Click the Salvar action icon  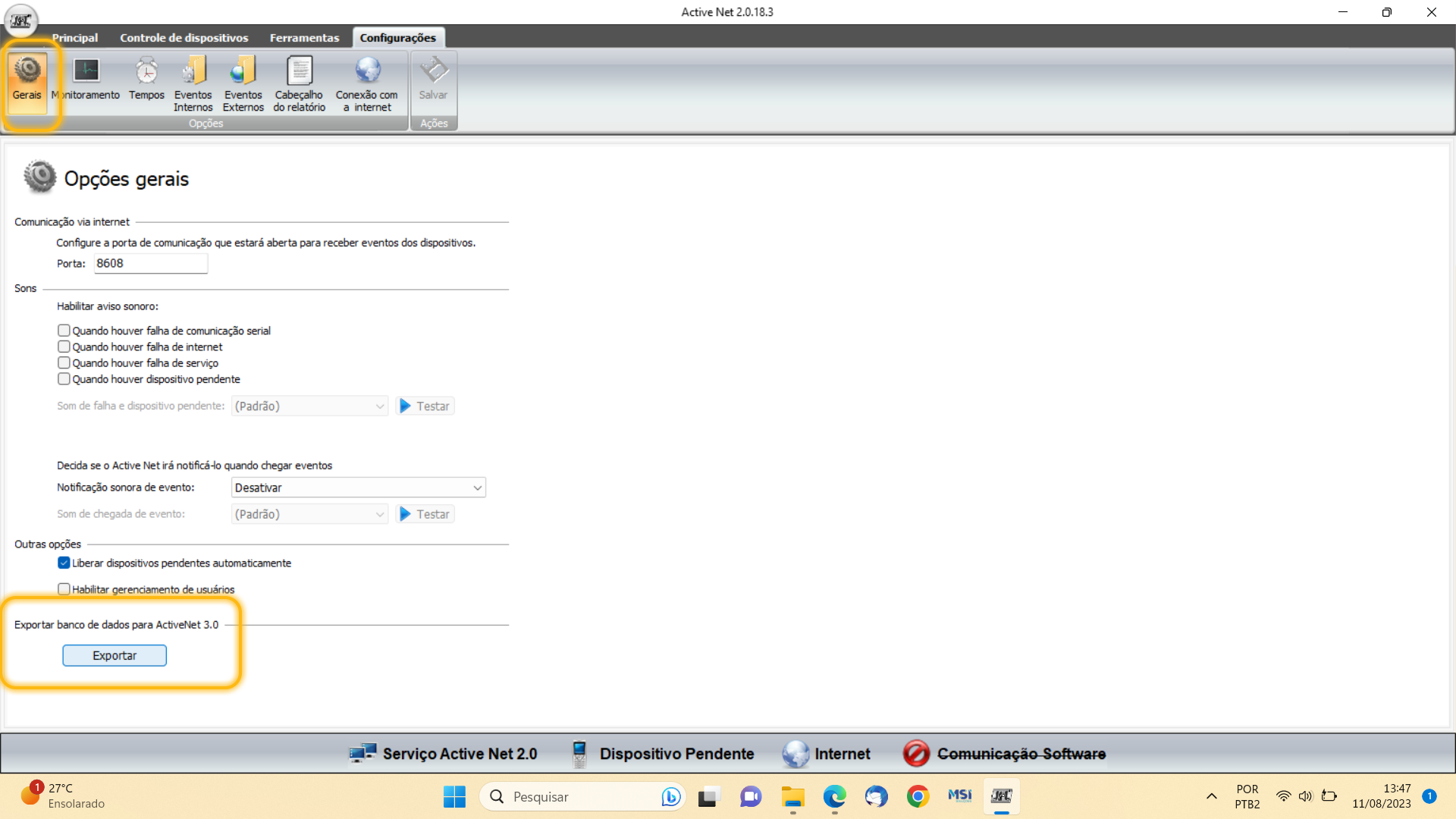[434, 79]
